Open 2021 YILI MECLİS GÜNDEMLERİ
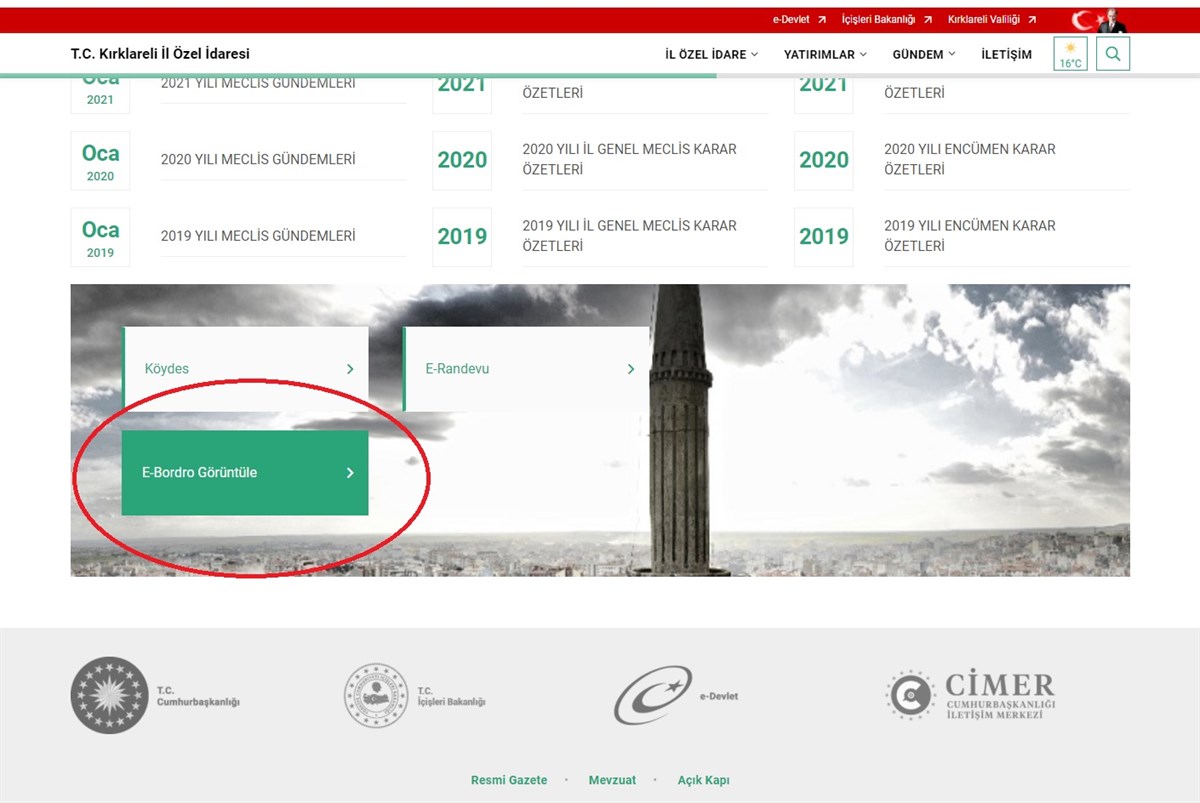Image resolution: width=1200 pixels, height=803 pixels. point(258,84)
